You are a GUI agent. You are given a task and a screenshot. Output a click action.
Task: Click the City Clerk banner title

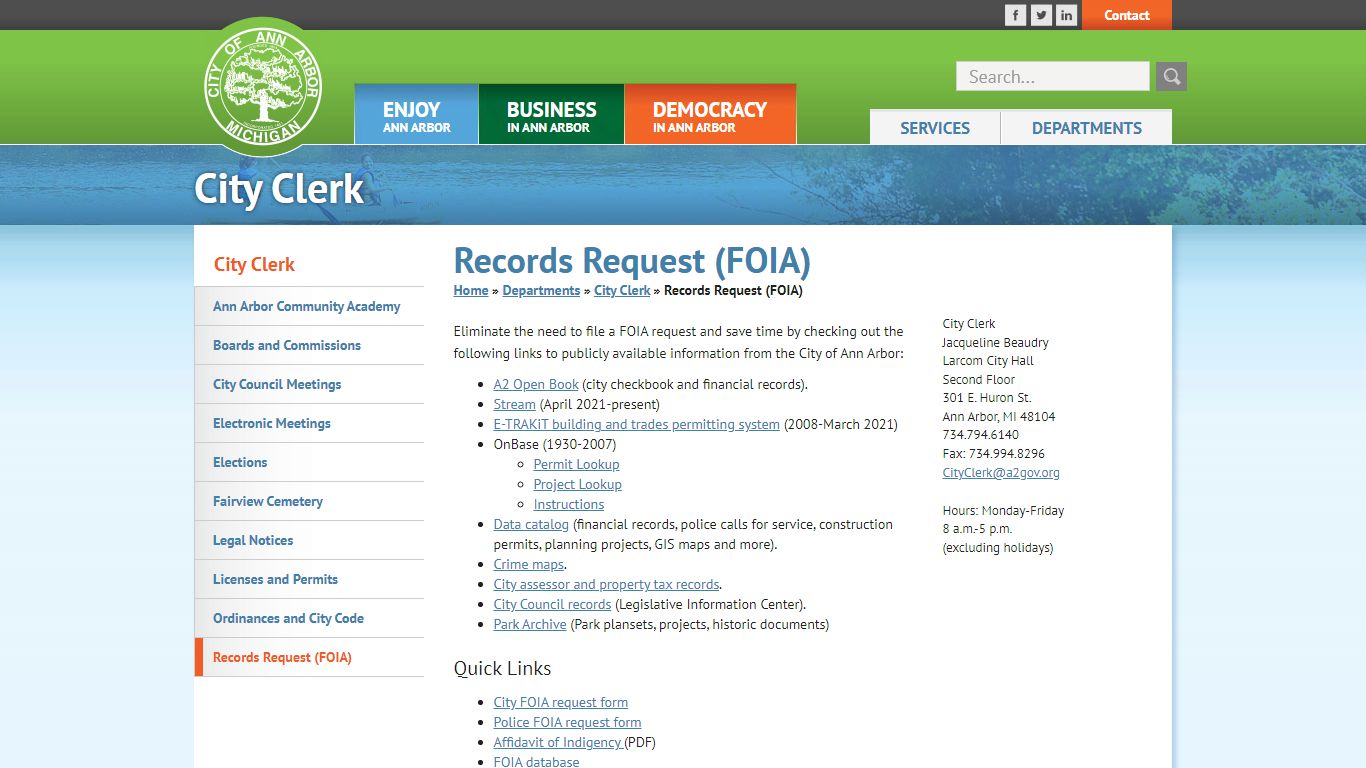coord(279,189)
